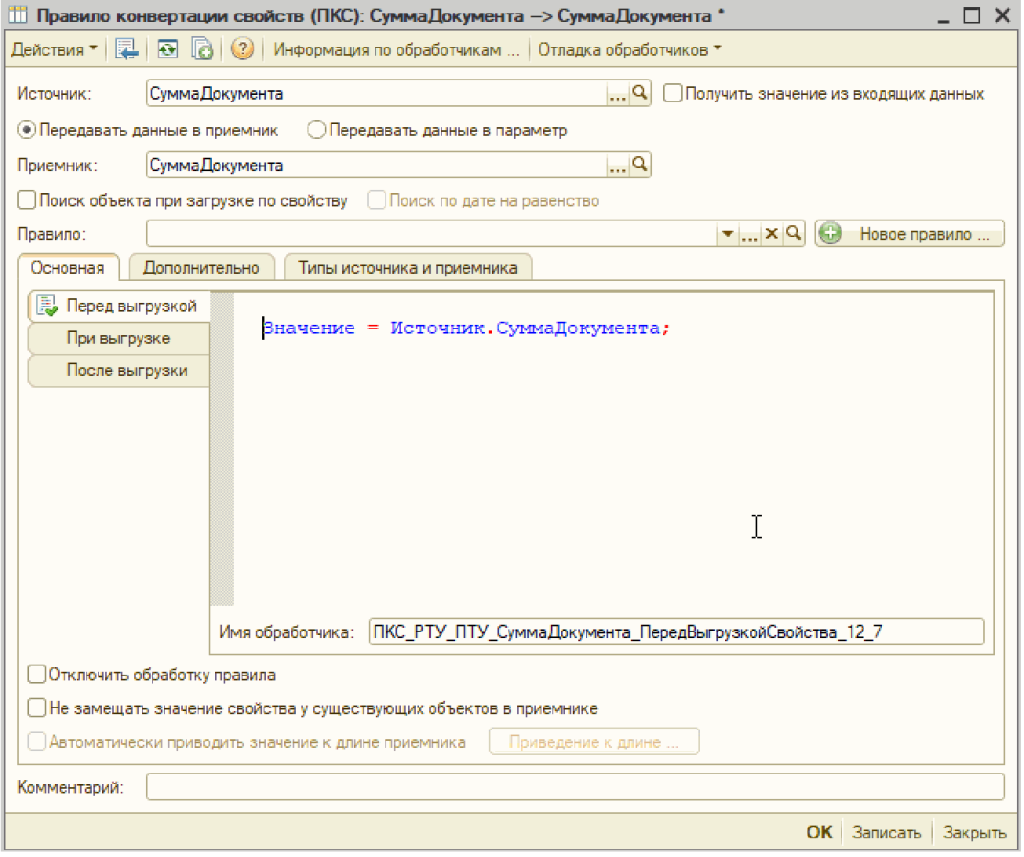The width and height of the screenshot is (1024, 857).
Task: Click the reread (refresh) toolbar icon
Action: (x=167, y=50)
